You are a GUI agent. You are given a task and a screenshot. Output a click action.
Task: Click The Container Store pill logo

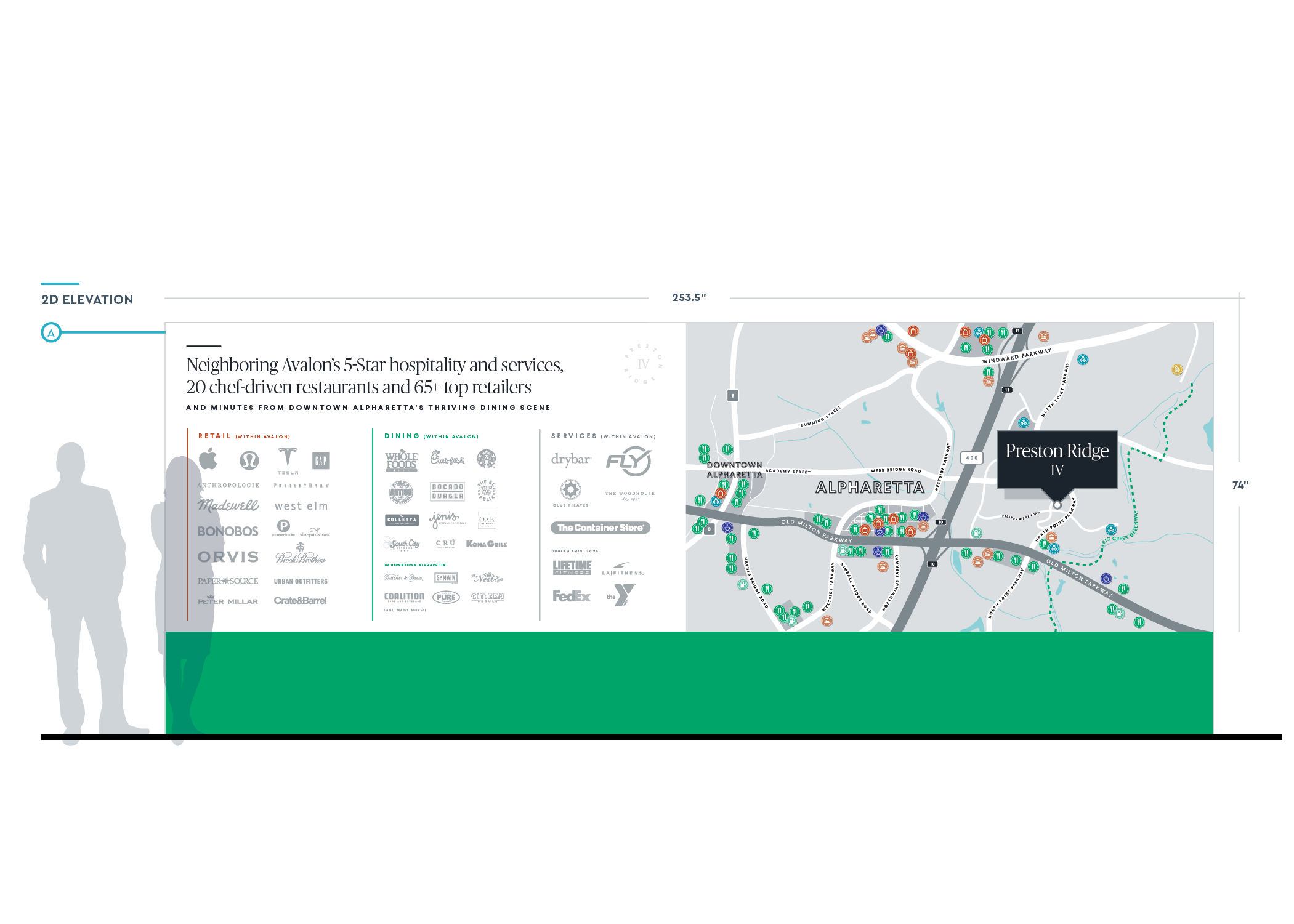pos(600,528)
